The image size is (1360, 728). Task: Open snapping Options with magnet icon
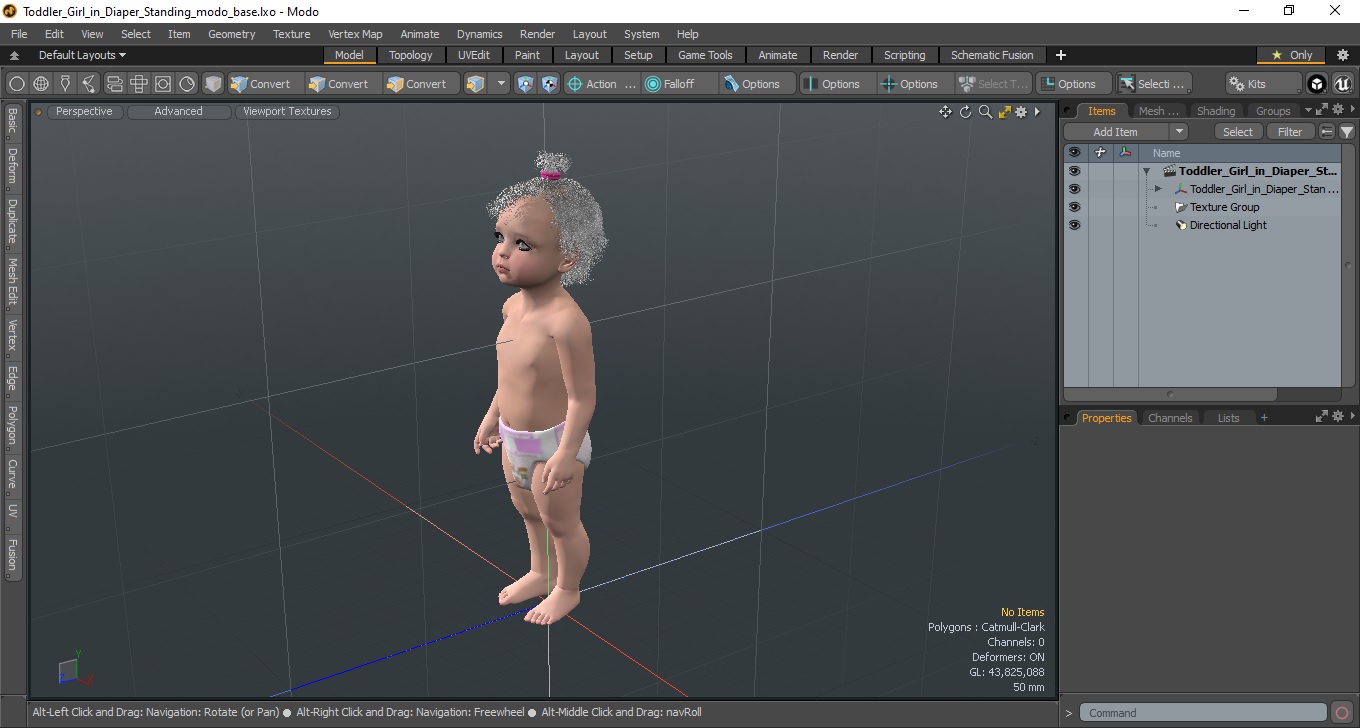[758, 84]
